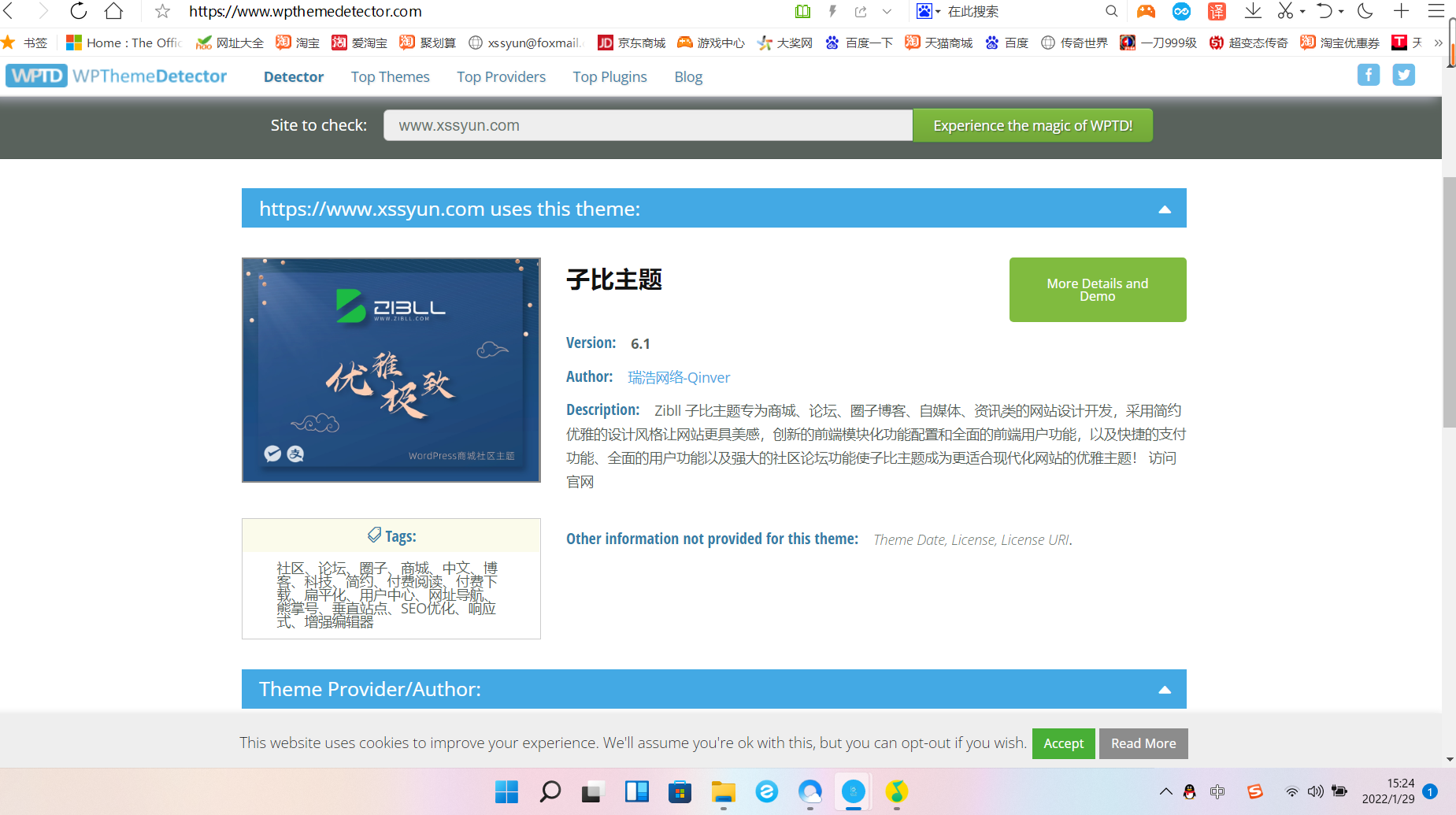Open the browser hamburger menu
This screenshot has width=1456, height=815.
point(1436,11)
